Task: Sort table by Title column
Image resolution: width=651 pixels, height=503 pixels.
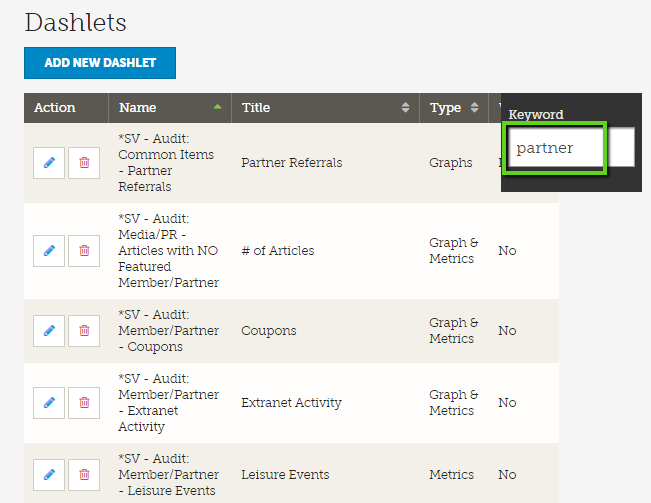Action: click(326, 108)
